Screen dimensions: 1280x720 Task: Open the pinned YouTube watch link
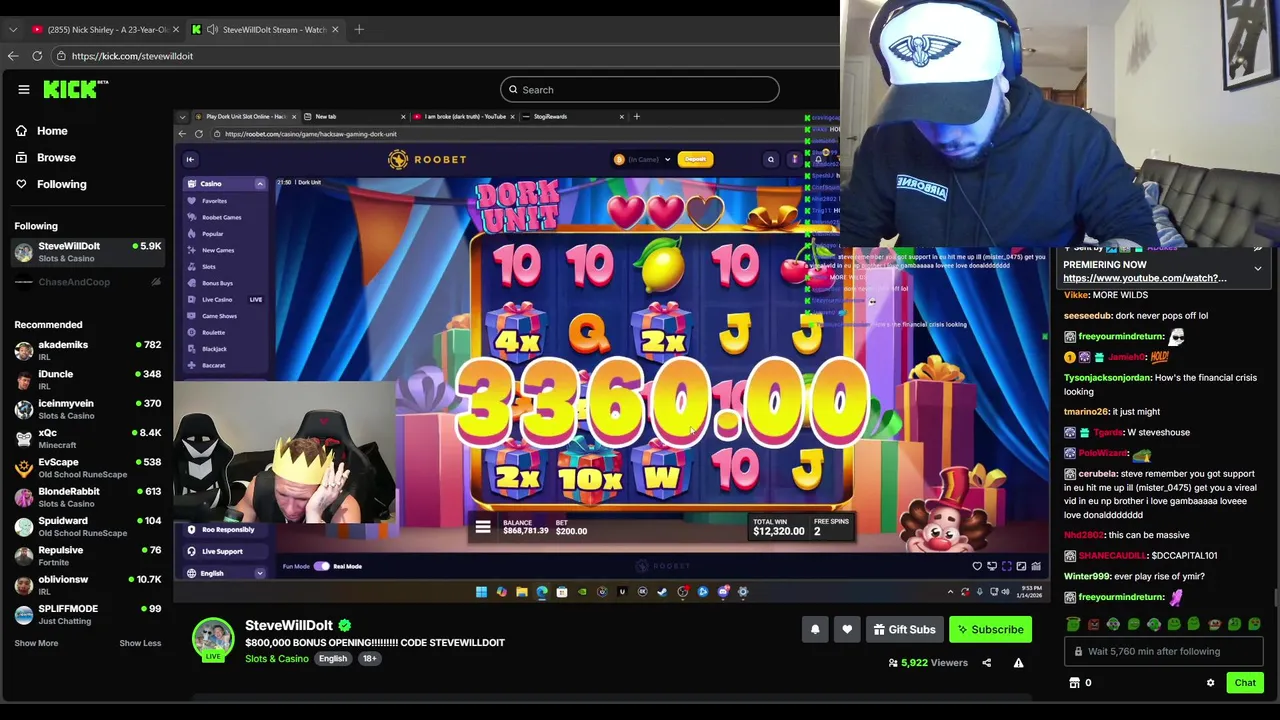(1144, 278)
